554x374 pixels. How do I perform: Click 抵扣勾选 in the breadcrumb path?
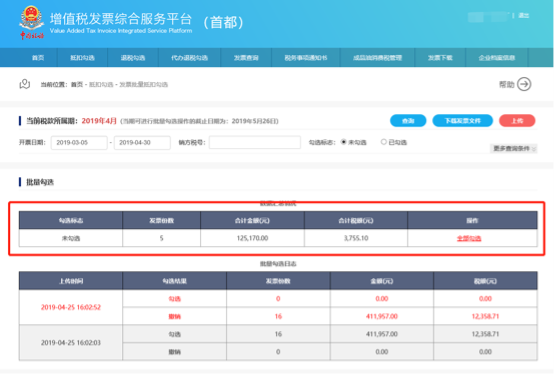point(101,84)
